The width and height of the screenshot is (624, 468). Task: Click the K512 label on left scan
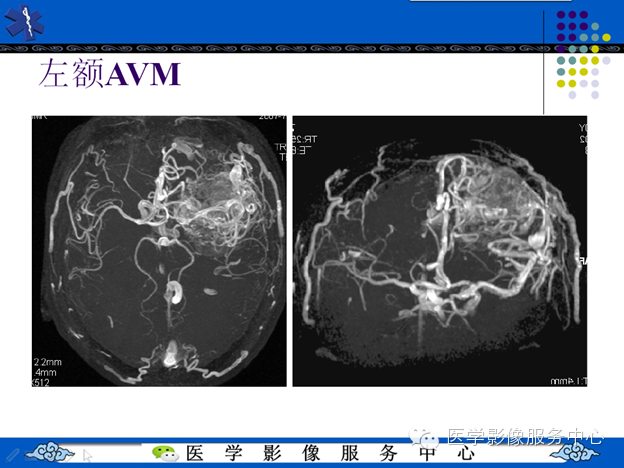(41, 383)
